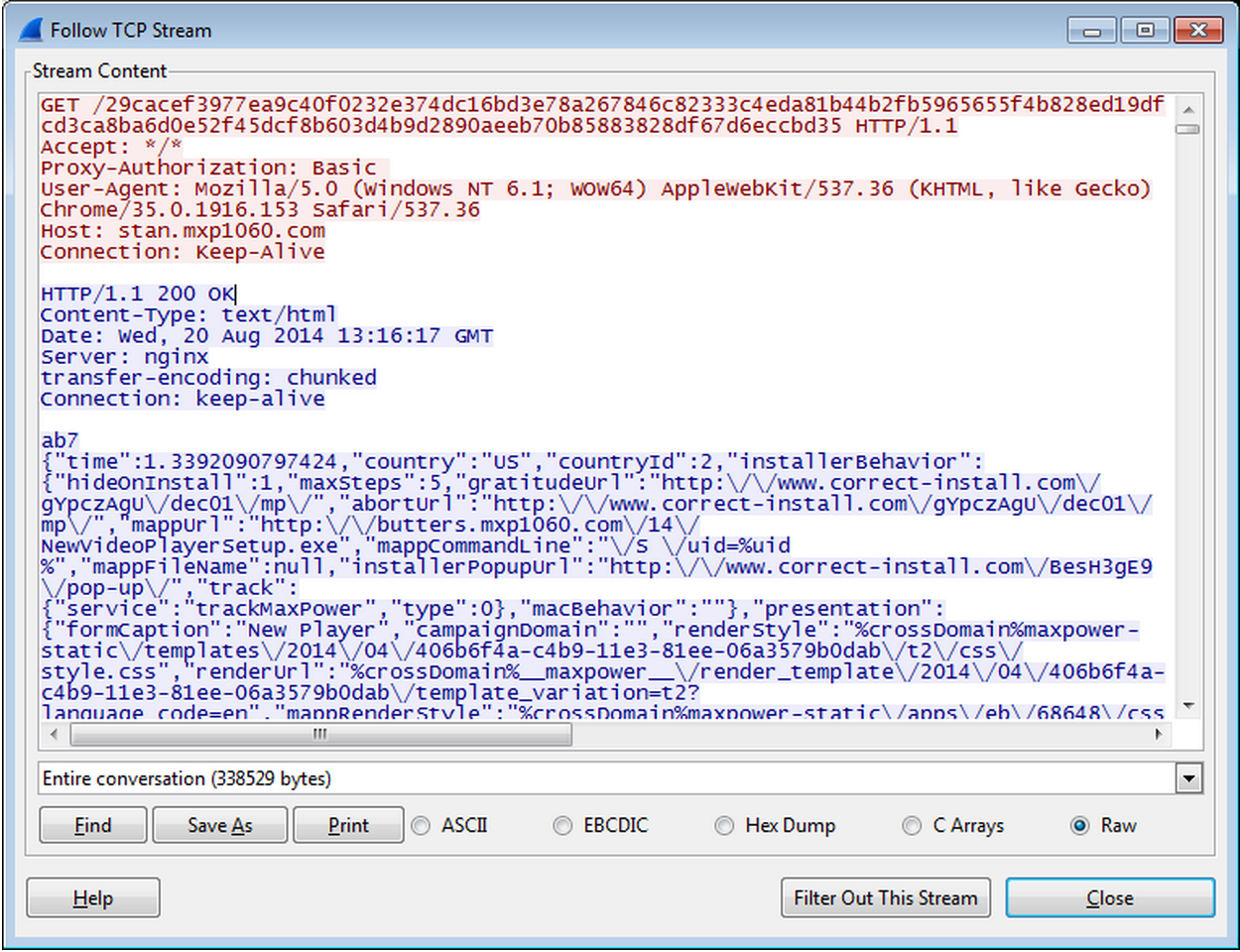Select the Hex Dump display format
The height and width of the screenshot is (952, 1240).
(x=725, y=825)
